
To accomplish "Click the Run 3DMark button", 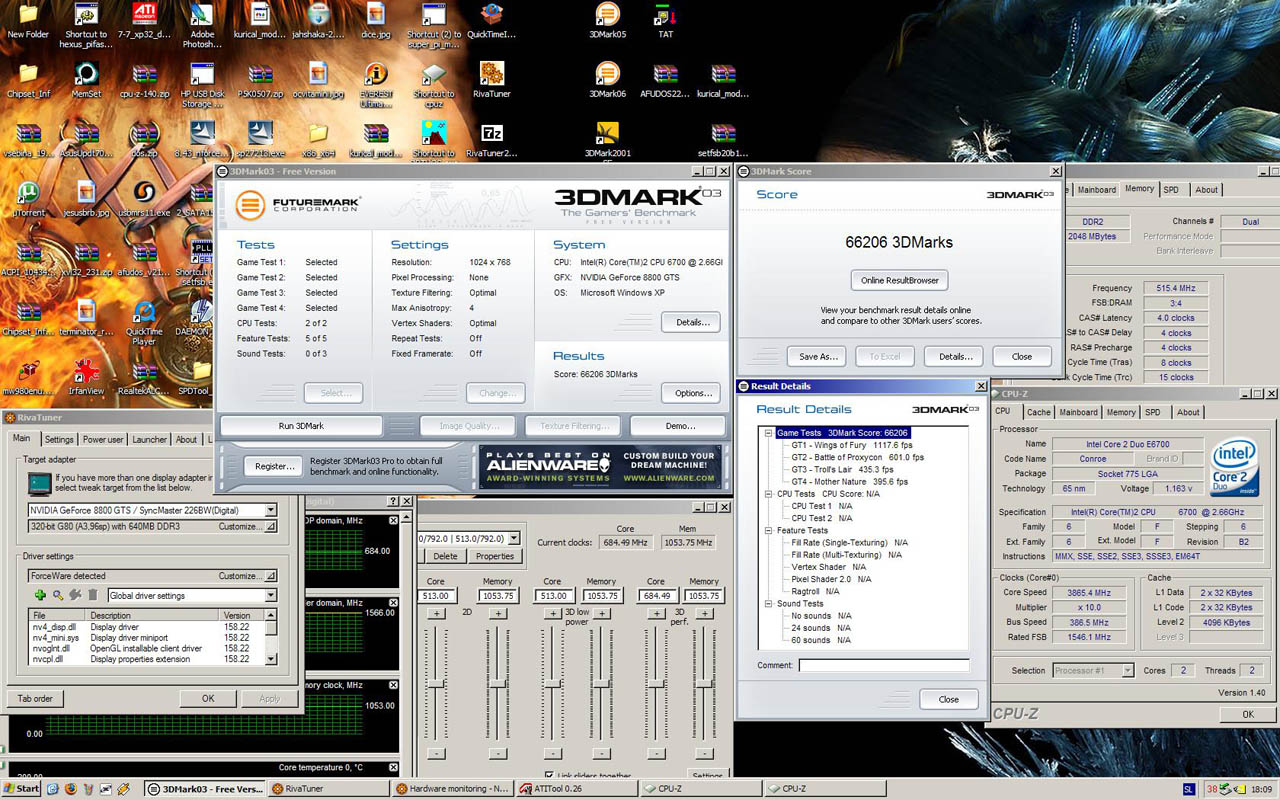I will [301, 426].
